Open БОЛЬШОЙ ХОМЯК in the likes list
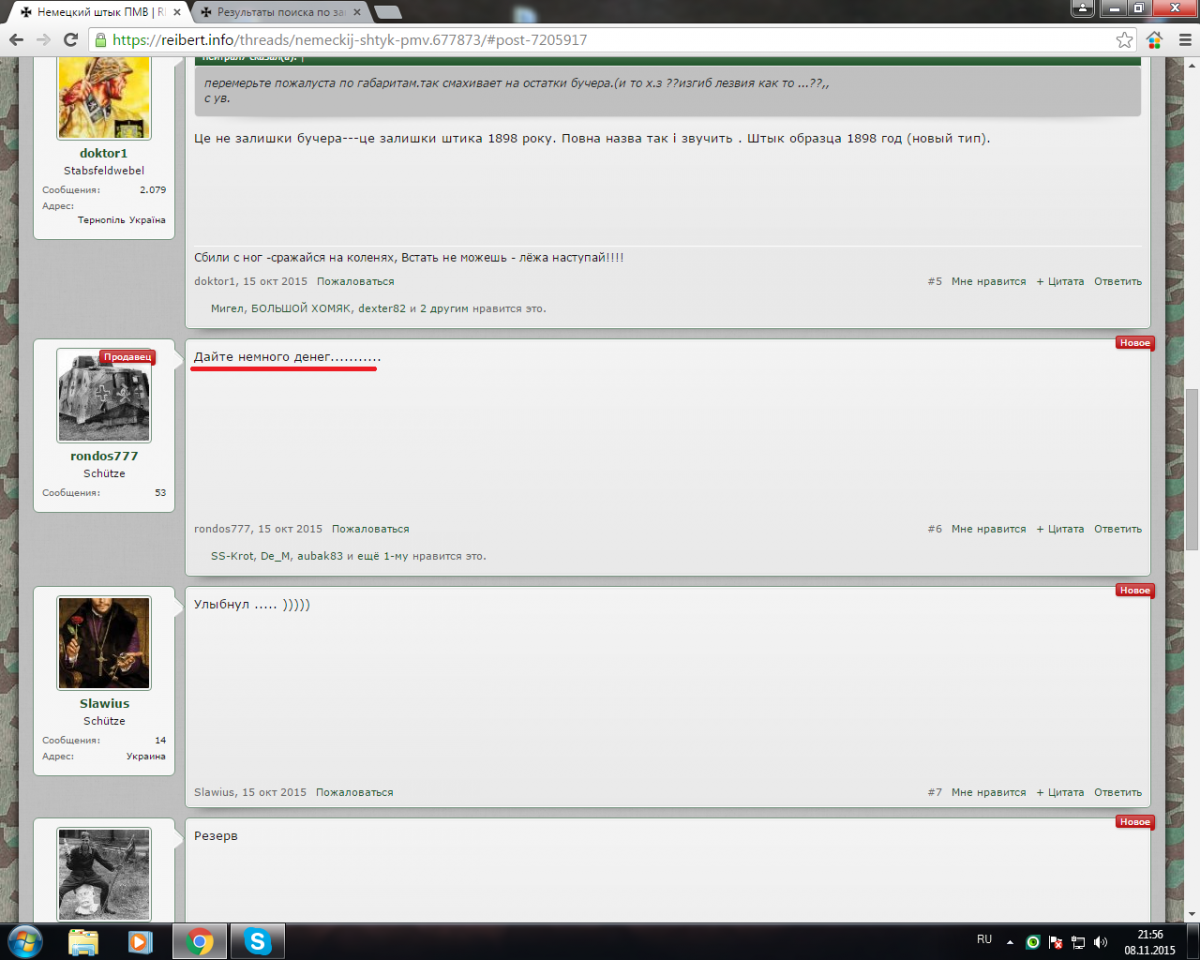Image resolution: width=1200 pixels, height=960 pixels. tap(300, 309)
